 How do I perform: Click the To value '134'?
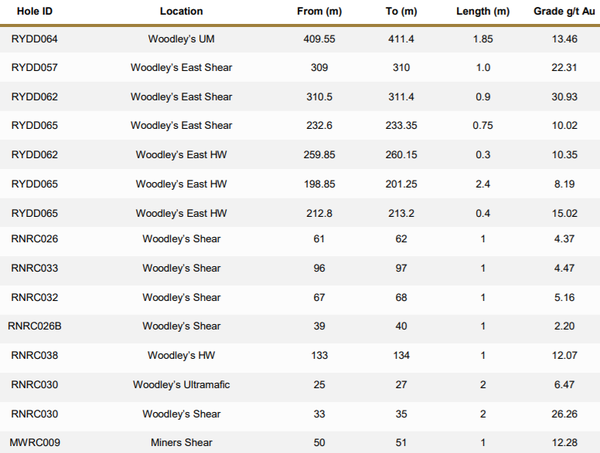point(401,356)
